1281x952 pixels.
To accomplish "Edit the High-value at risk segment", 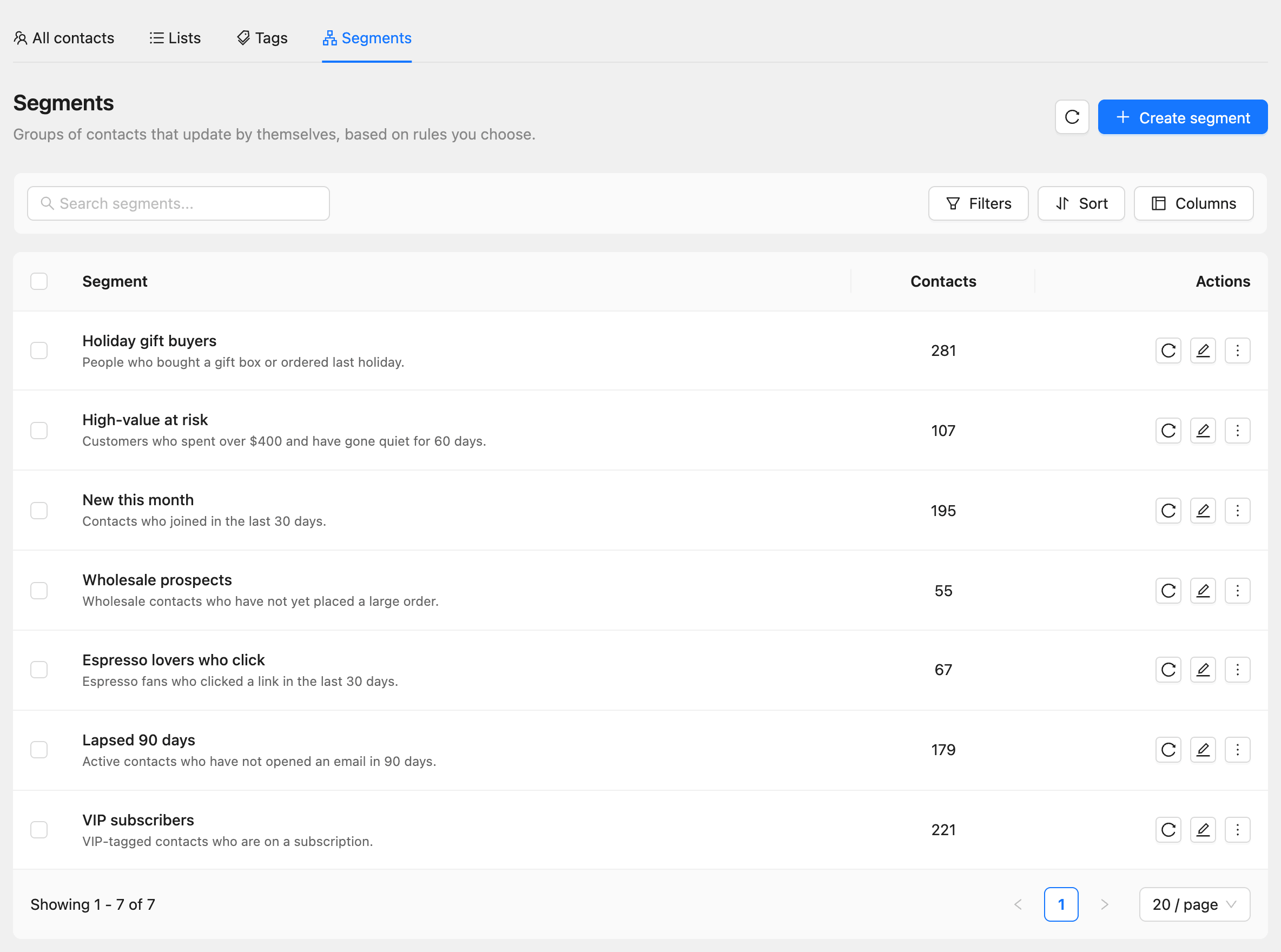I will click(x=1202, y=431).
